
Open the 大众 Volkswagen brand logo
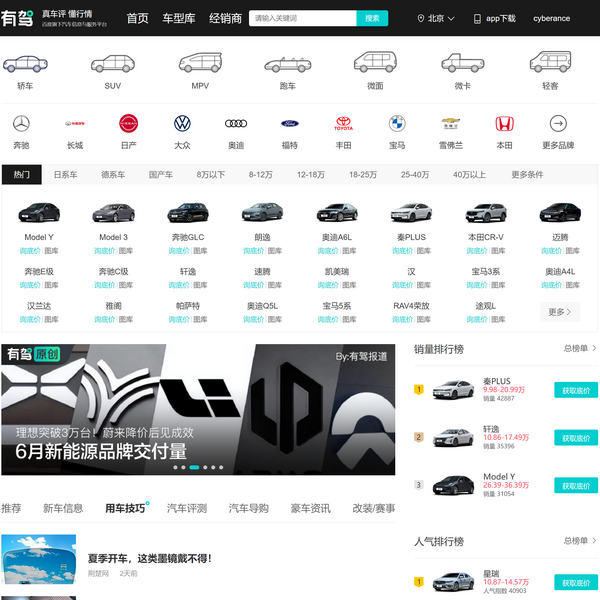[182, 124]
